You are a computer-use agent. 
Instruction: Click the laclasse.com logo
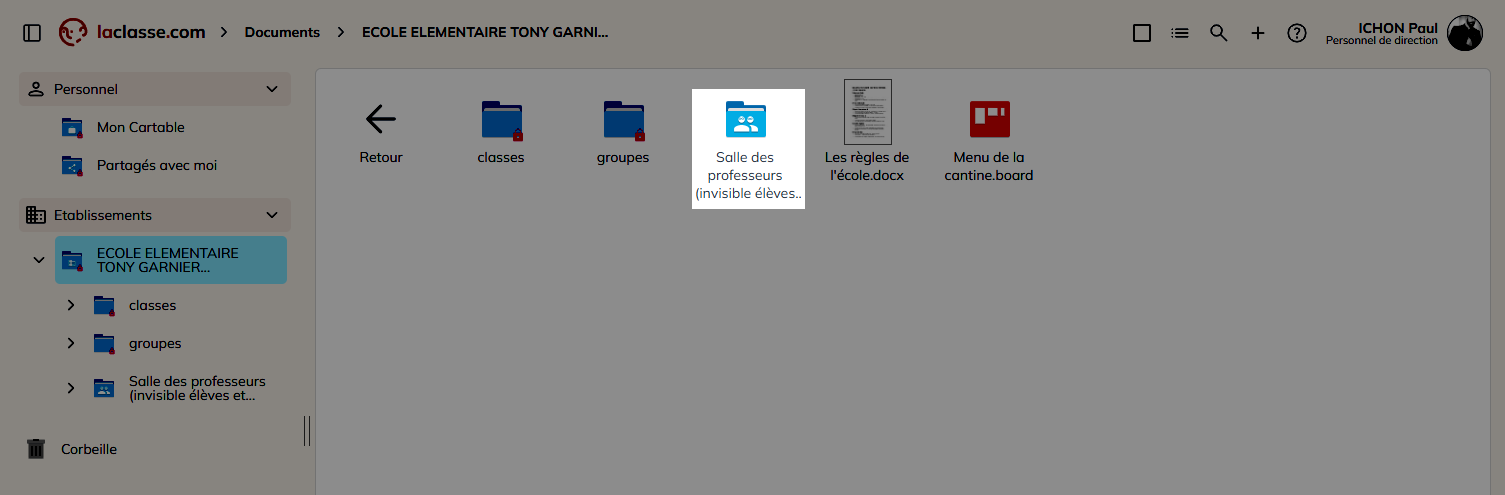point(132,32)
